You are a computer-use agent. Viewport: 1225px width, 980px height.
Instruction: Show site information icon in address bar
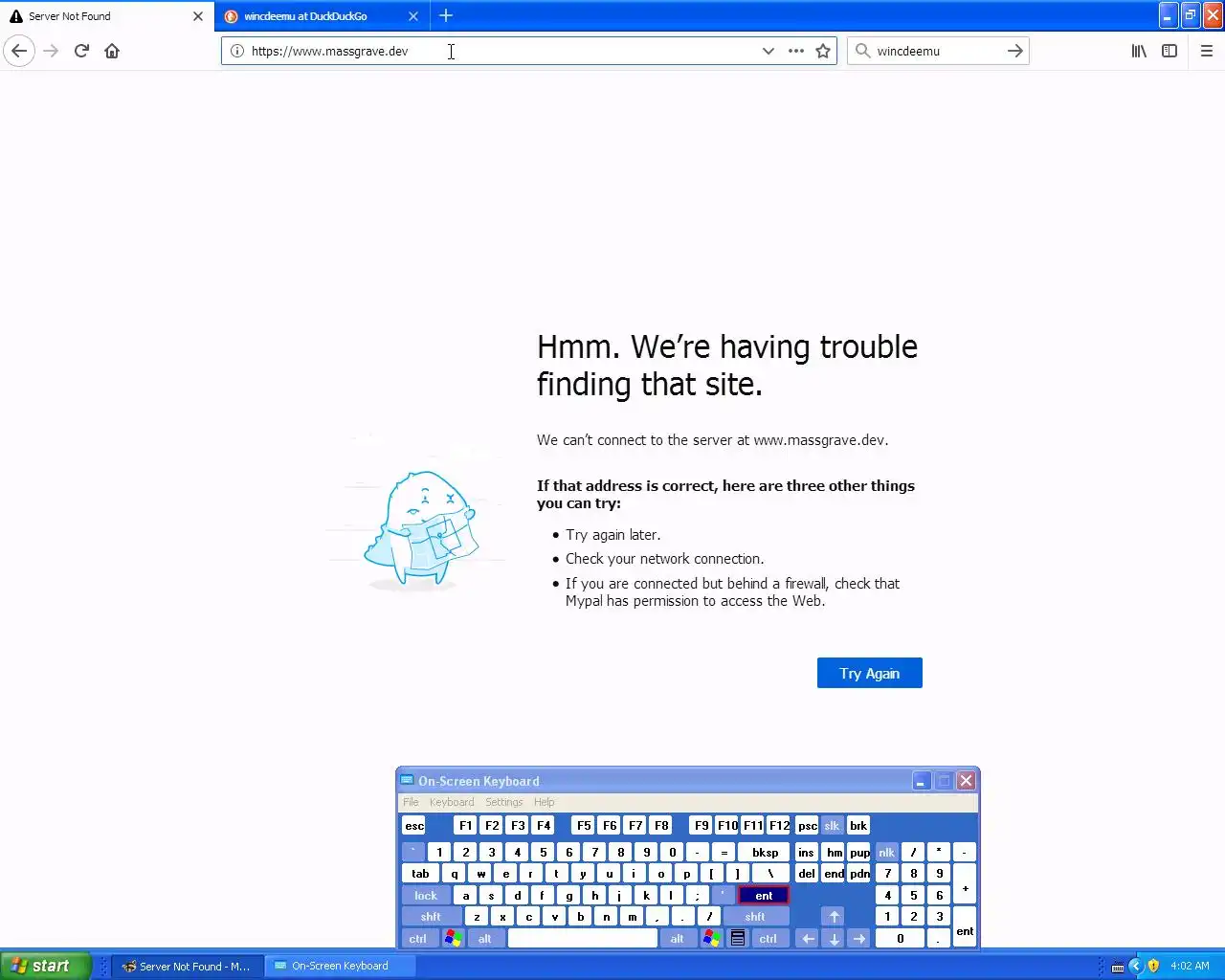237,51
